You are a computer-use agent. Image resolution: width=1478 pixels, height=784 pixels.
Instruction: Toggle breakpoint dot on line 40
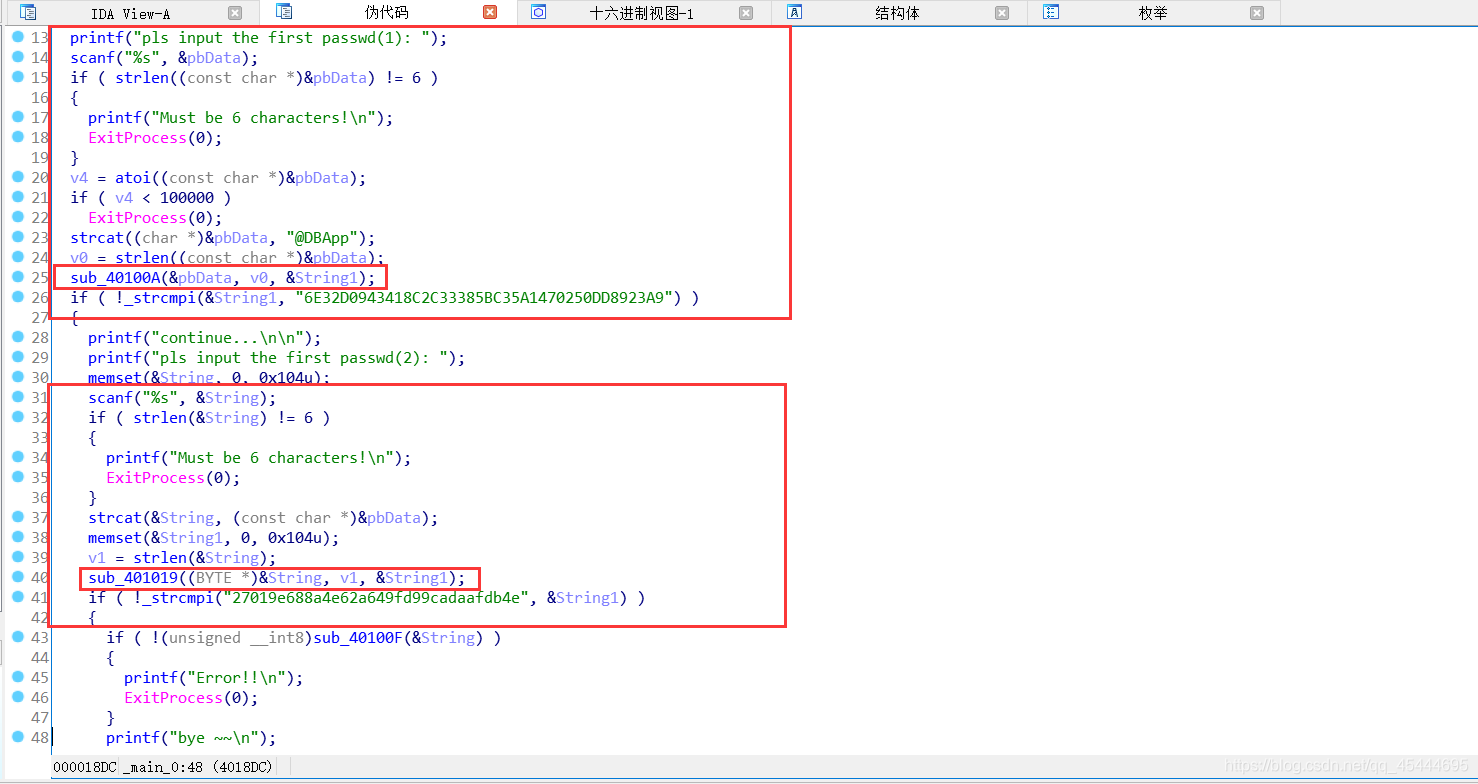click(x=17, y=577)
